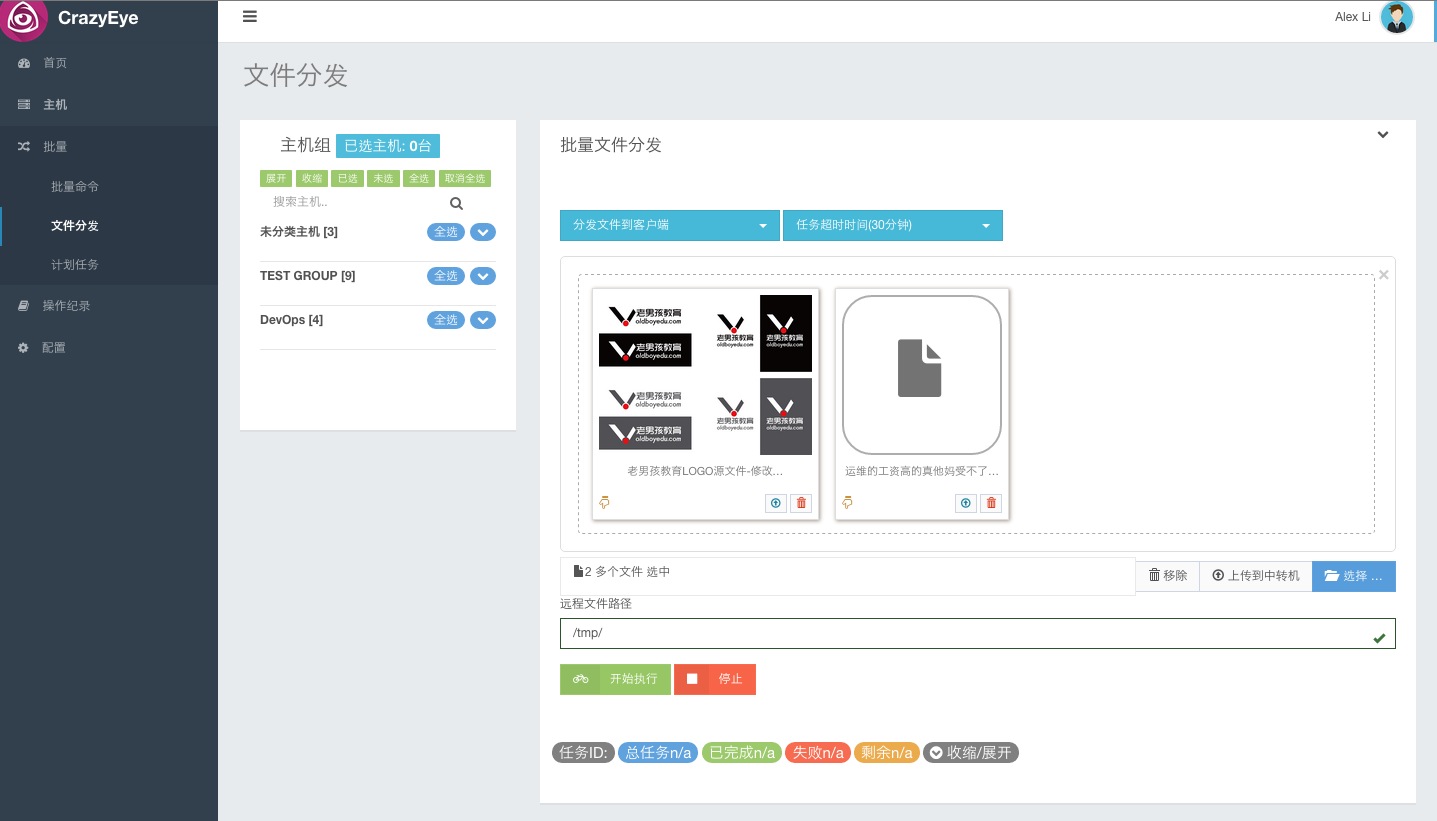This screenshot has width=1437, height=821.
Task: Upload the 老男孩教育LOGO源文件 file card
Action: (775, 503)
